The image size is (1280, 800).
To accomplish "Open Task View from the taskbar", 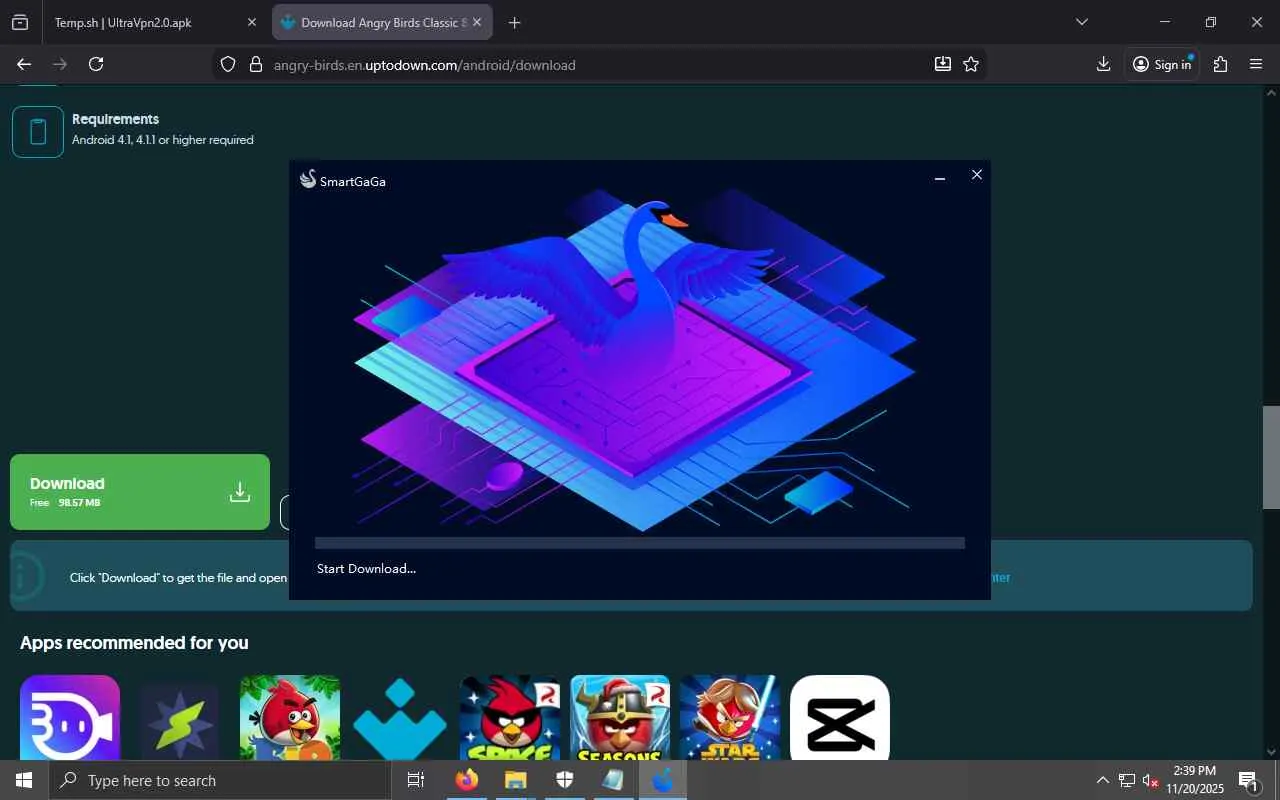I will 416,780.
